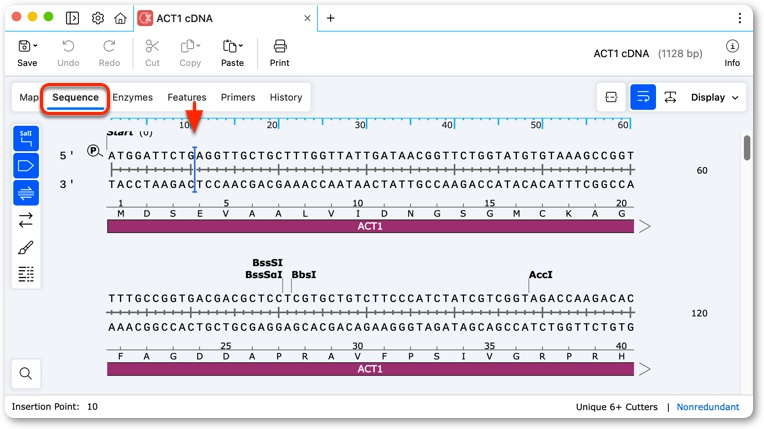The width and height of the screenshot is (764, 429).
Task: Toggle the line-wrap display button
Action: 643,97
